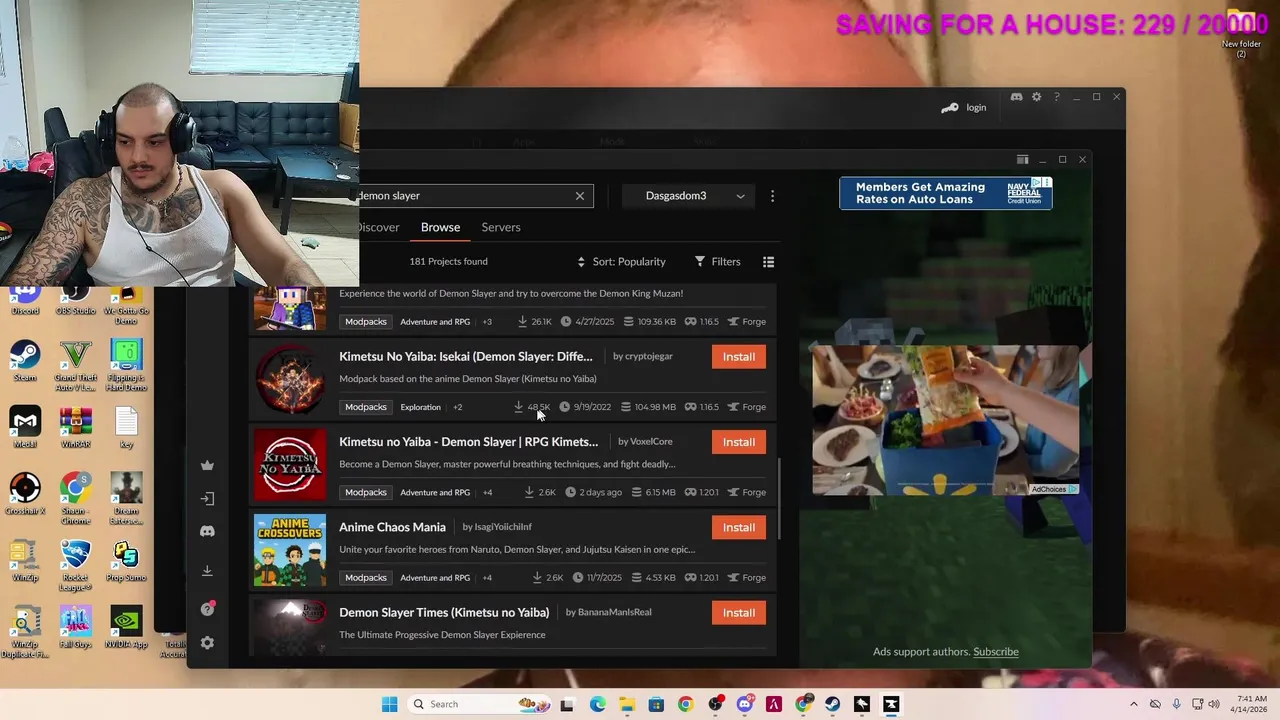Click volume speaker icon in system tray
Image resolution: width=1280 pixels, height=720 pixels.
point(1214,704)
